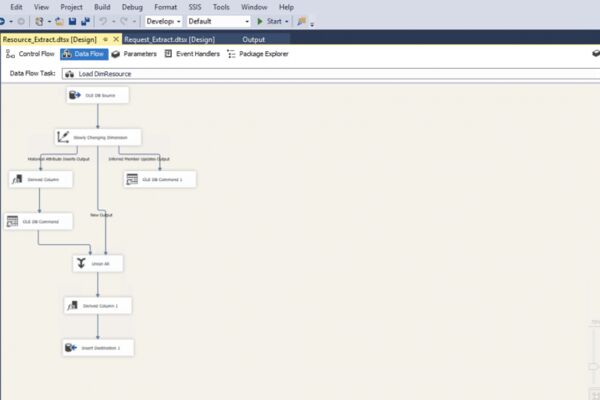
Task: Switch to the Control Flow designer tab
Action: 30,54
